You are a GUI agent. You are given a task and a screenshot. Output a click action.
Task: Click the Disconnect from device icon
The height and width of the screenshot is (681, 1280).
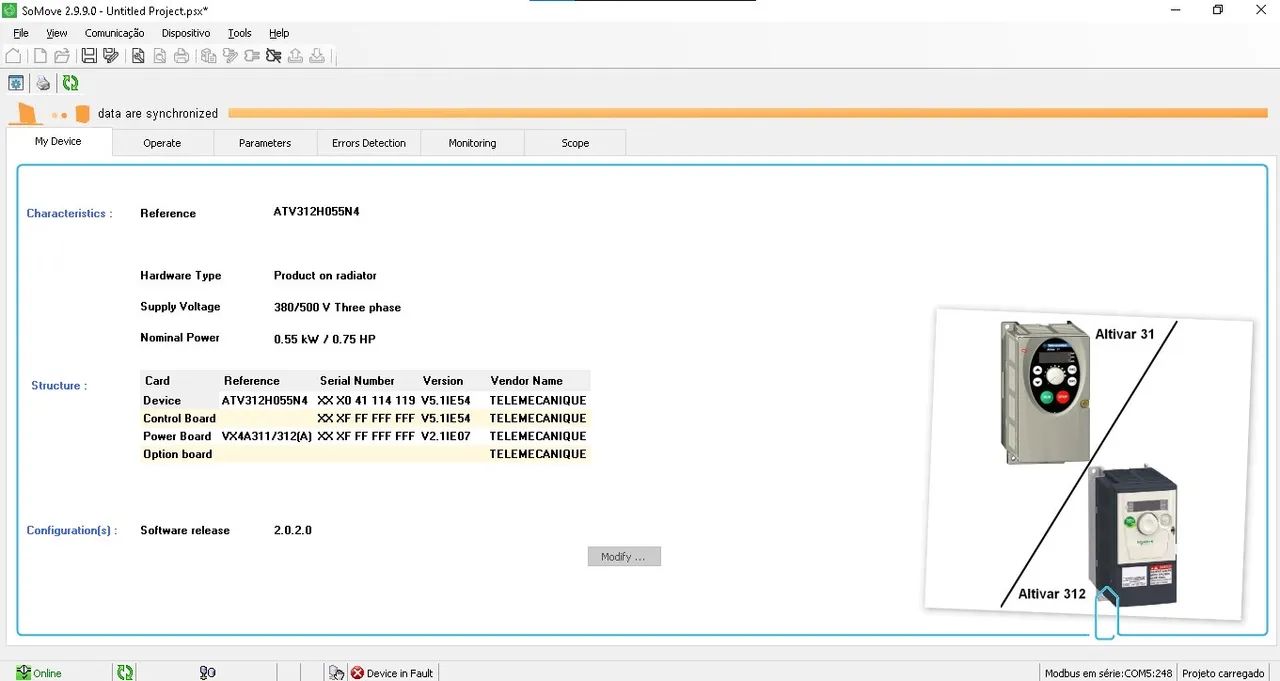point(273,56)
